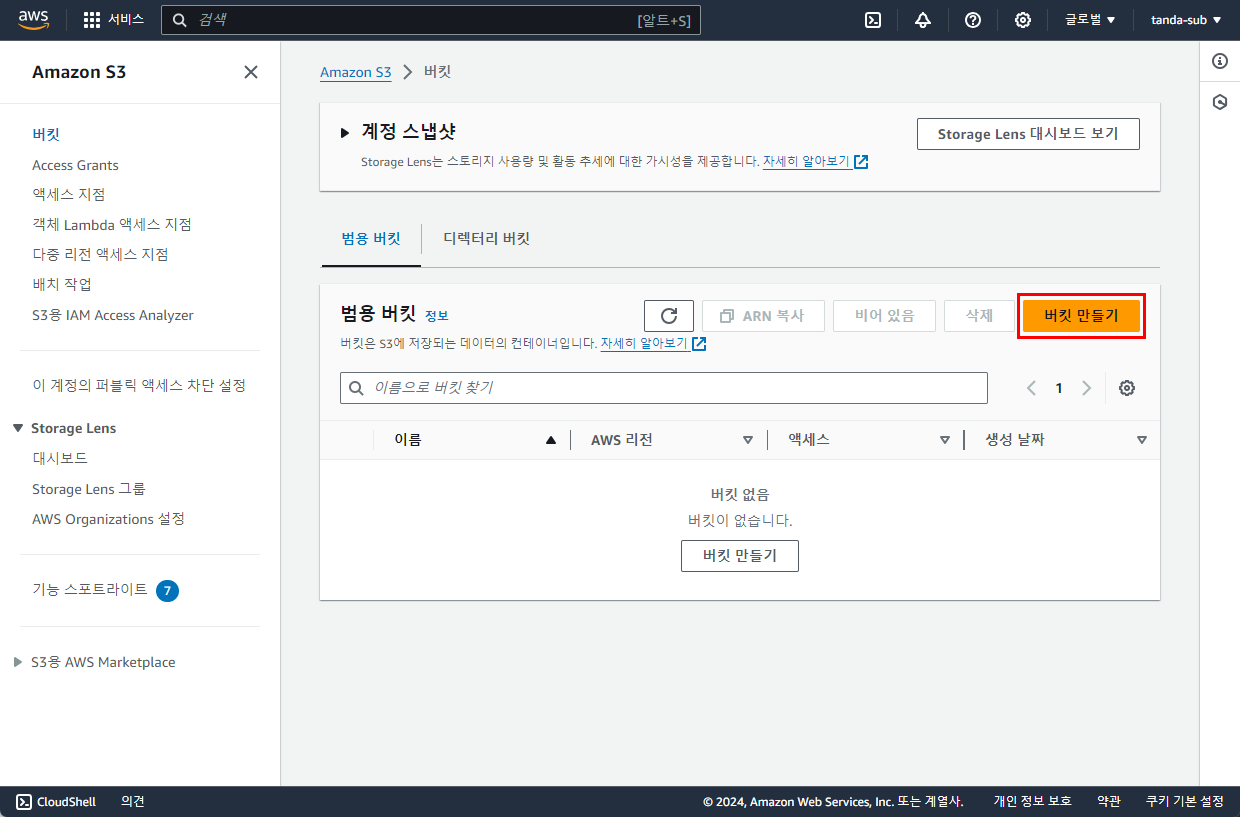
Task: Go to the next page arrow
Action: click(x=1087, y=388)
